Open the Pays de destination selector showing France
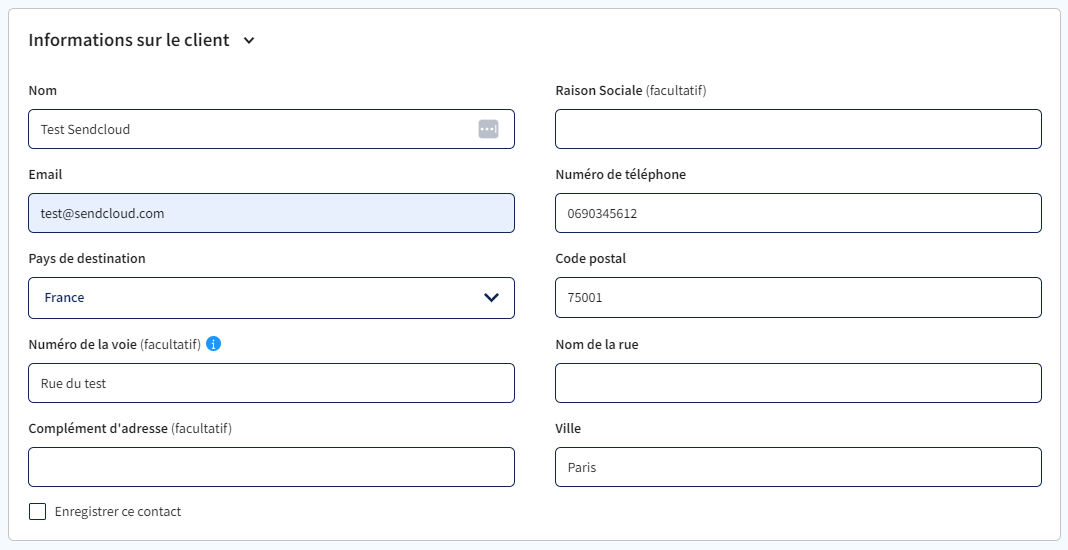 point(271,298)
